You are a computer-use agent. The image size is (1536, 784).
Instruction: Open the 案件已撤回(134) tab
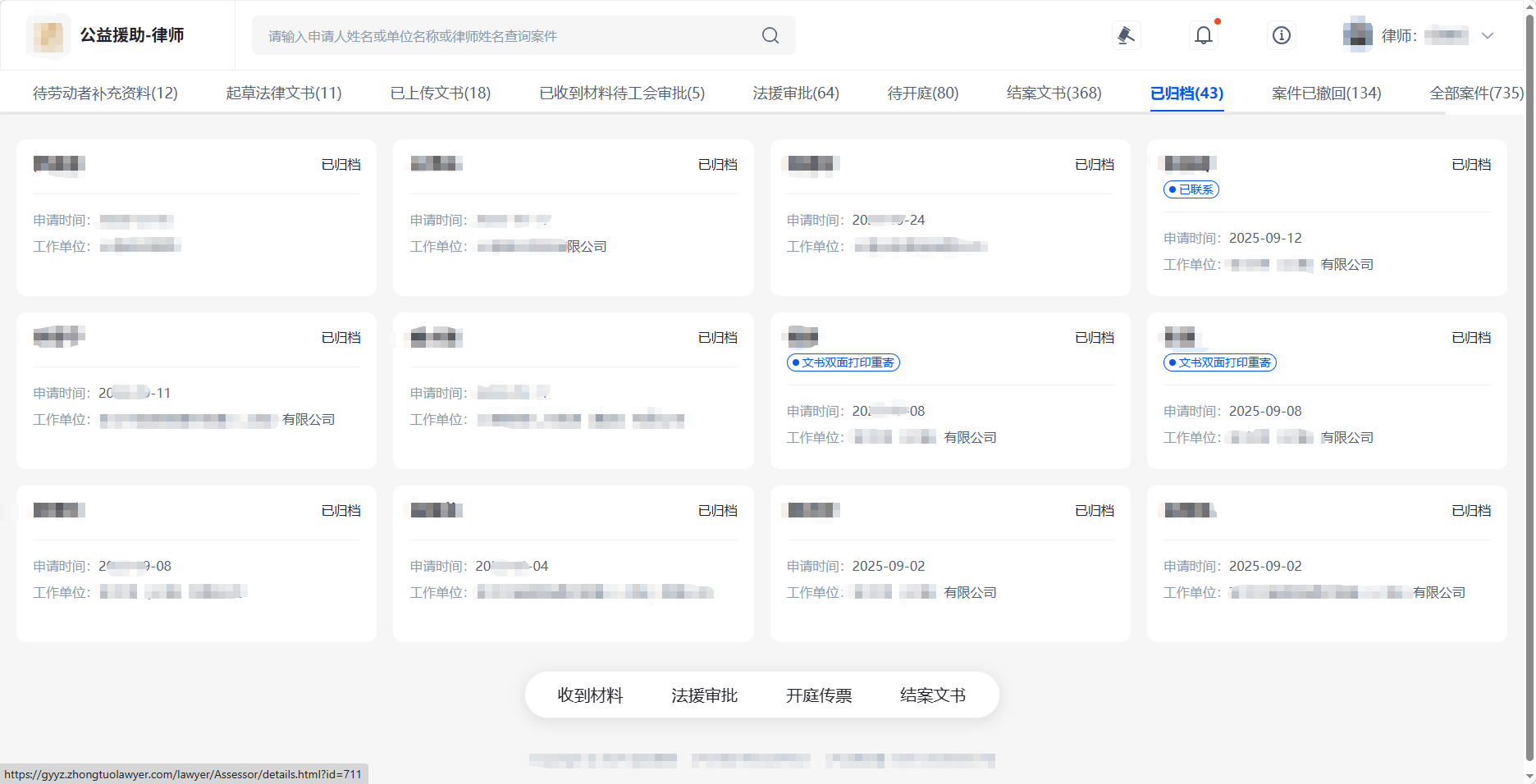click(x=1326, y=93)
